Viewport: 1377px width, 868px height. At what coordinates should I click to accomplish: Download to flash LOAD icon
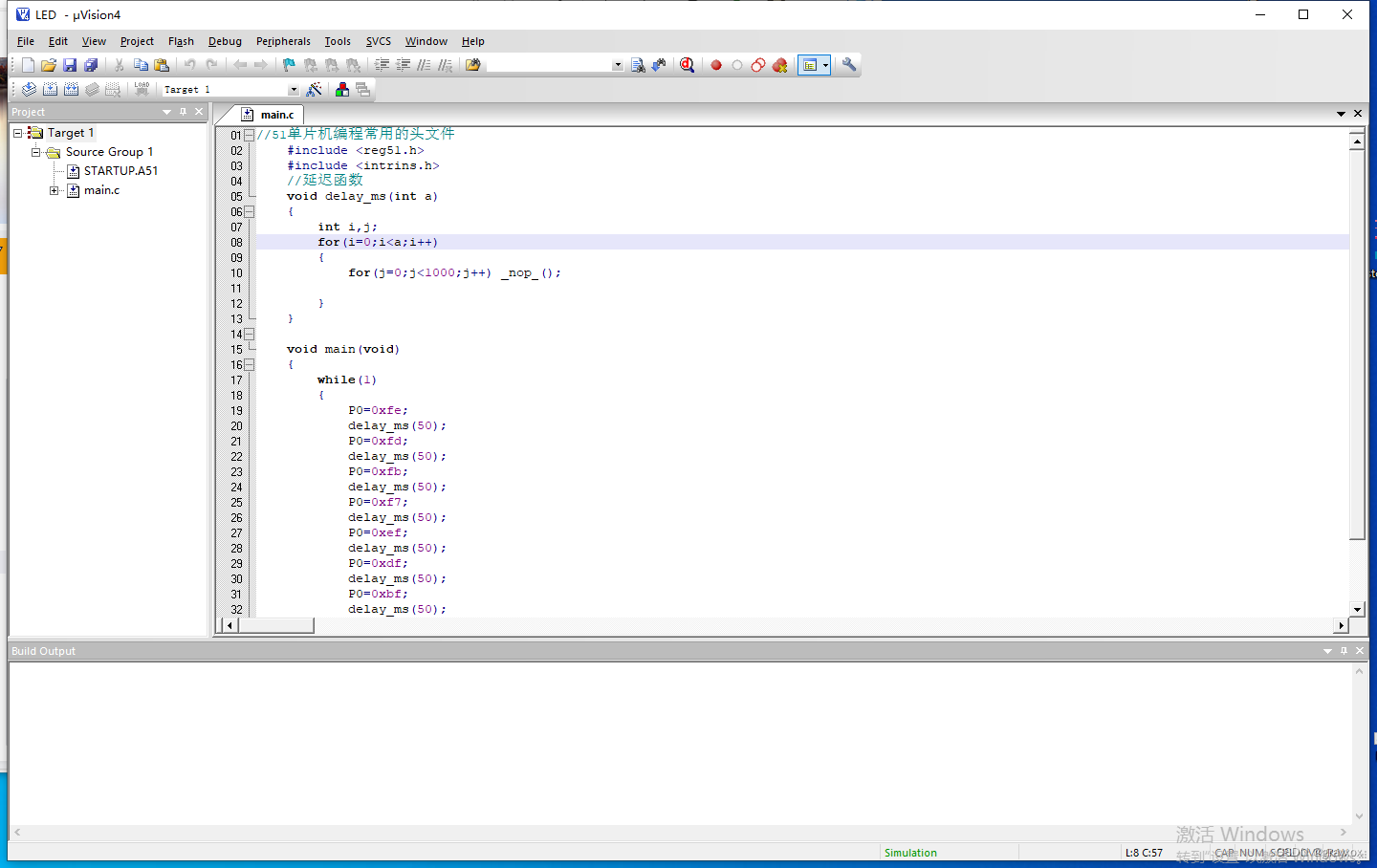tap(142, 89)
